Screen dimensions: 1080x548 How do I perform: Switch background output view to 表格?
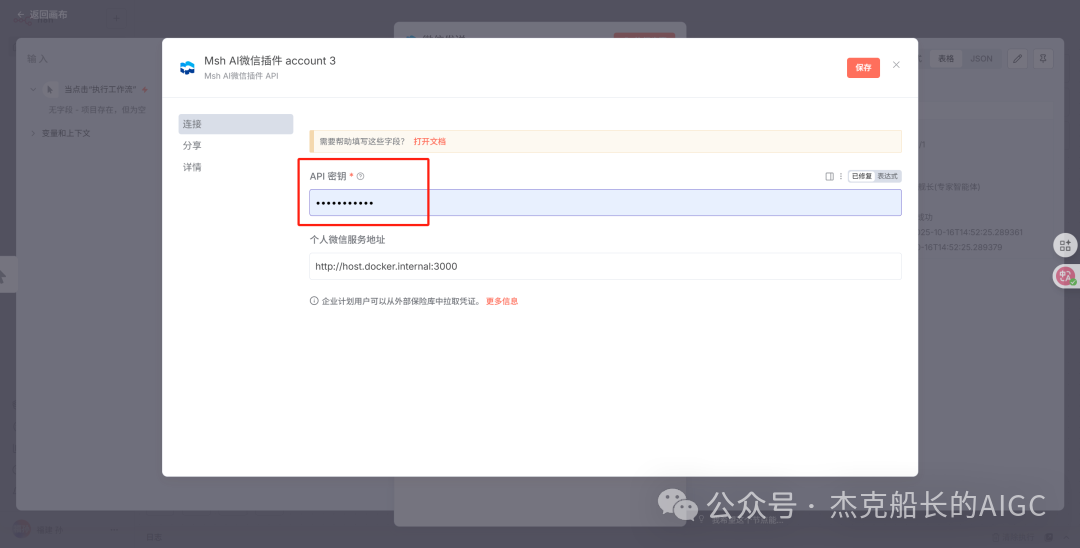tap(946, 59)
